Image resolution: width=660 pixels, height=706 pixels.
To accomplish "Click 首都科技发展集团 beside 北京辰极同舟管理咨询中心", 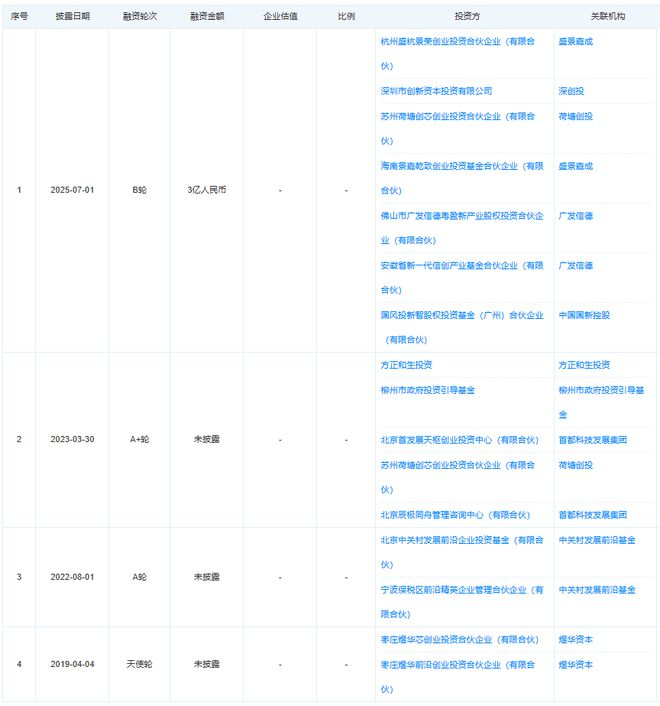I will (592, 515).
